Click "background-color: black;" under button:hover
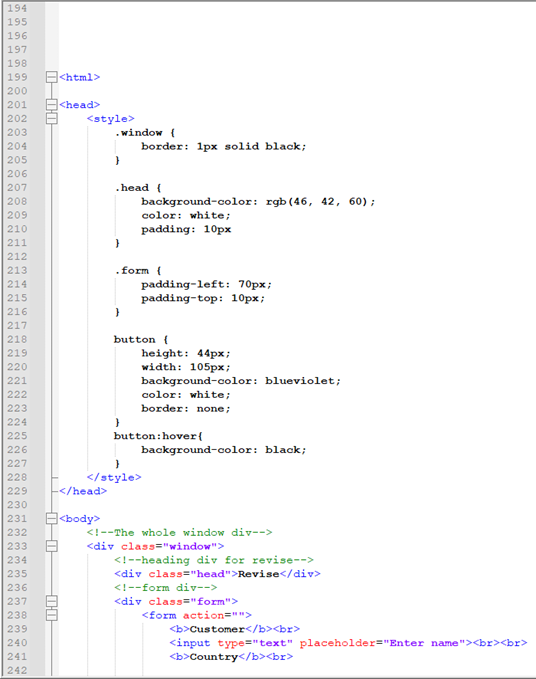536x679 pixels. point(223,449)
